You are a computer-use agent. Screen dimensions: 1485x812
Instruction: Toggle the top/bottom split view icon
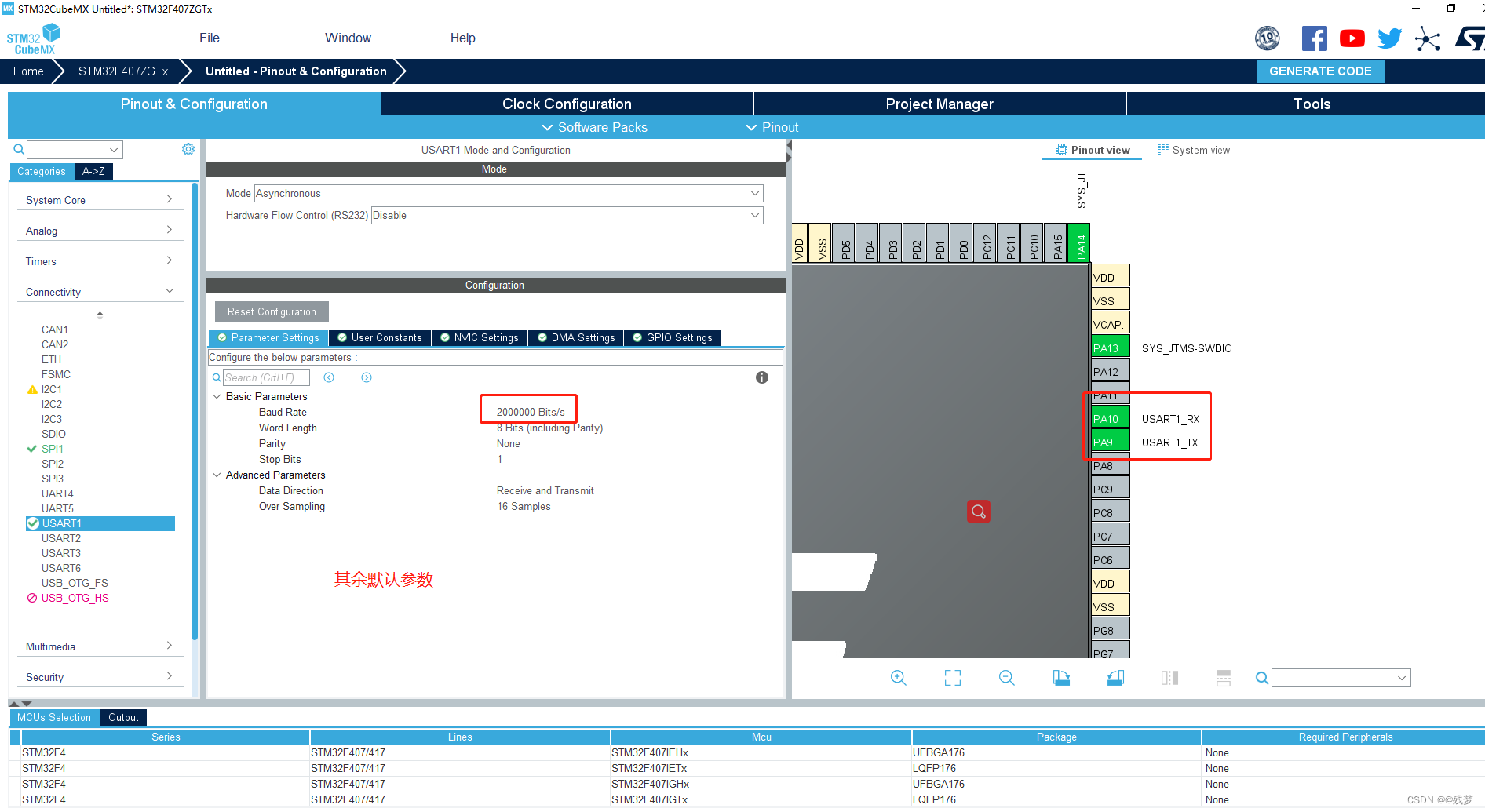[1224, 678]
